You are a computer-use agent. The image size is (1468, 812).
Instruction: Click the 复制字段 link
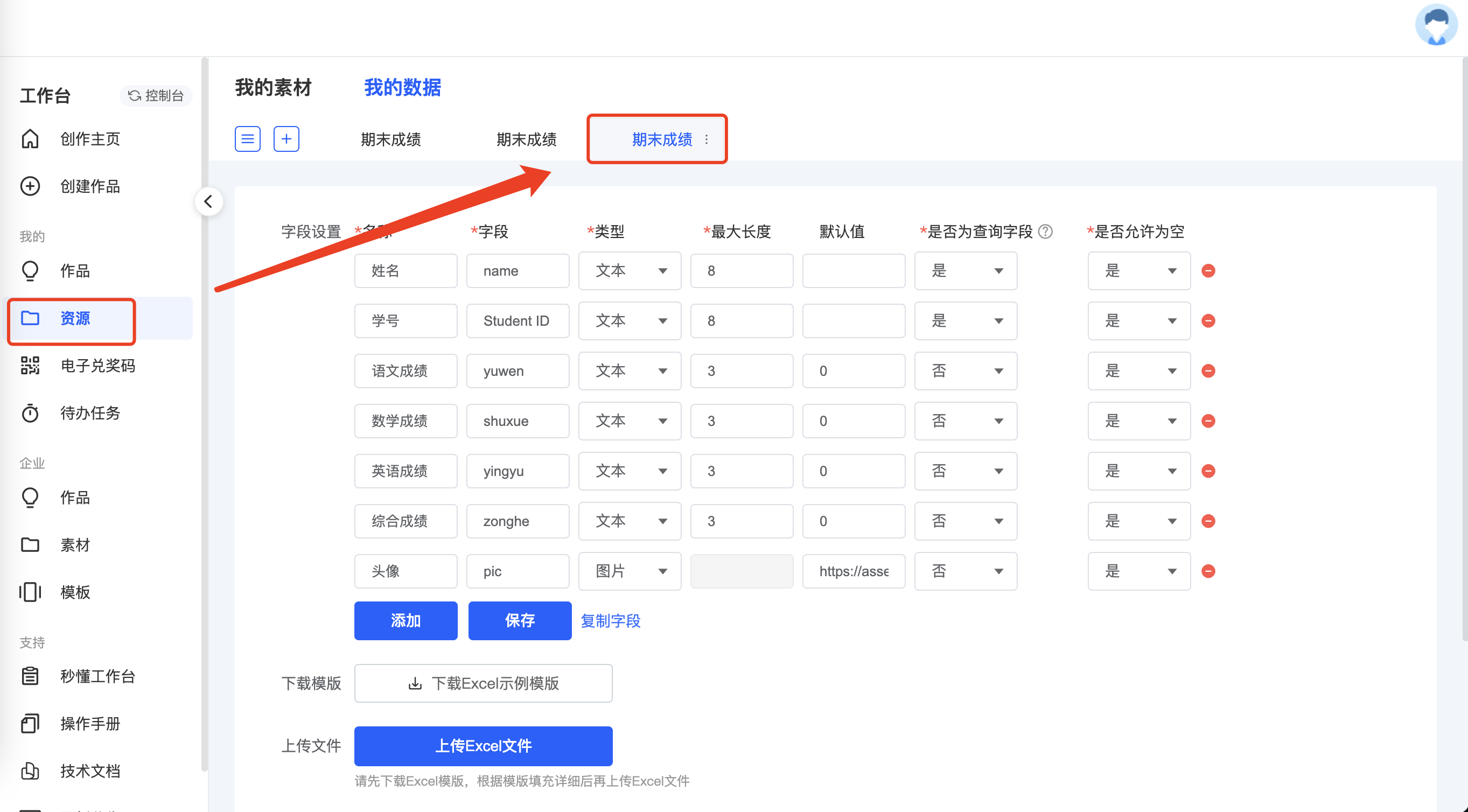(x=610, y=620)
